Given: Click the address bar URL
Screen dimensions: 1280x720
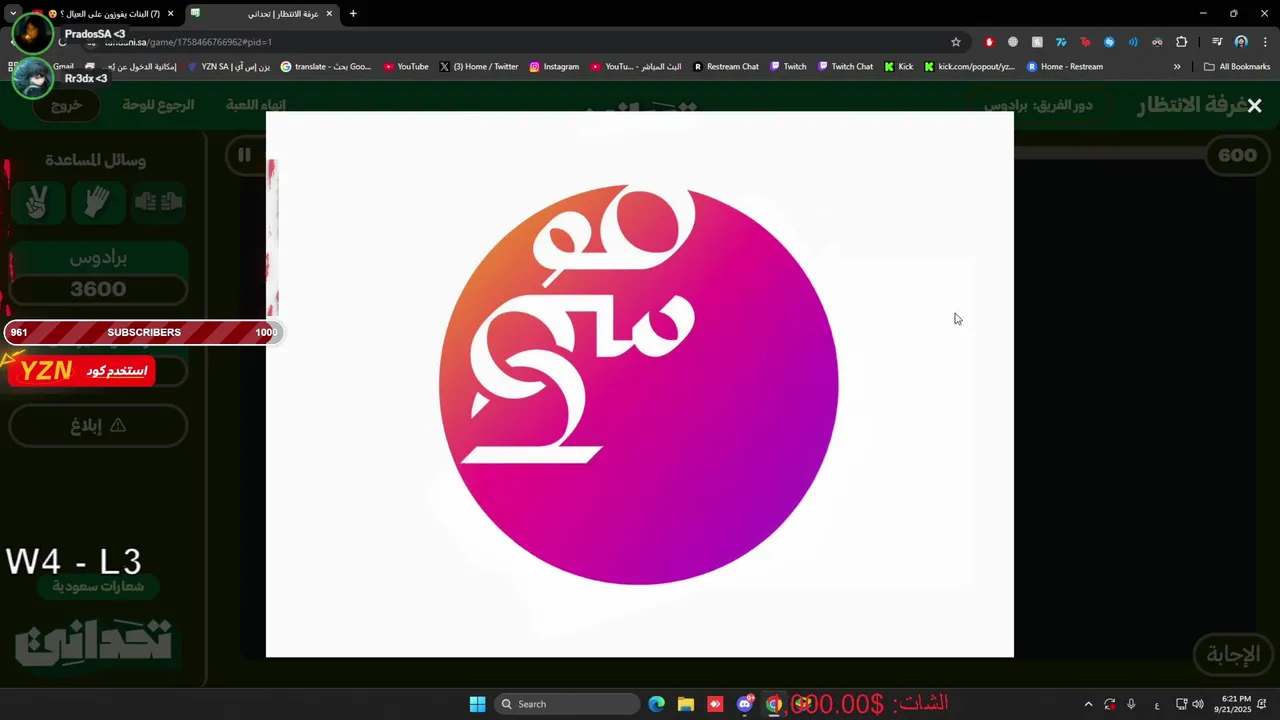Looking at the screenshot, I should tap(188, 42).
